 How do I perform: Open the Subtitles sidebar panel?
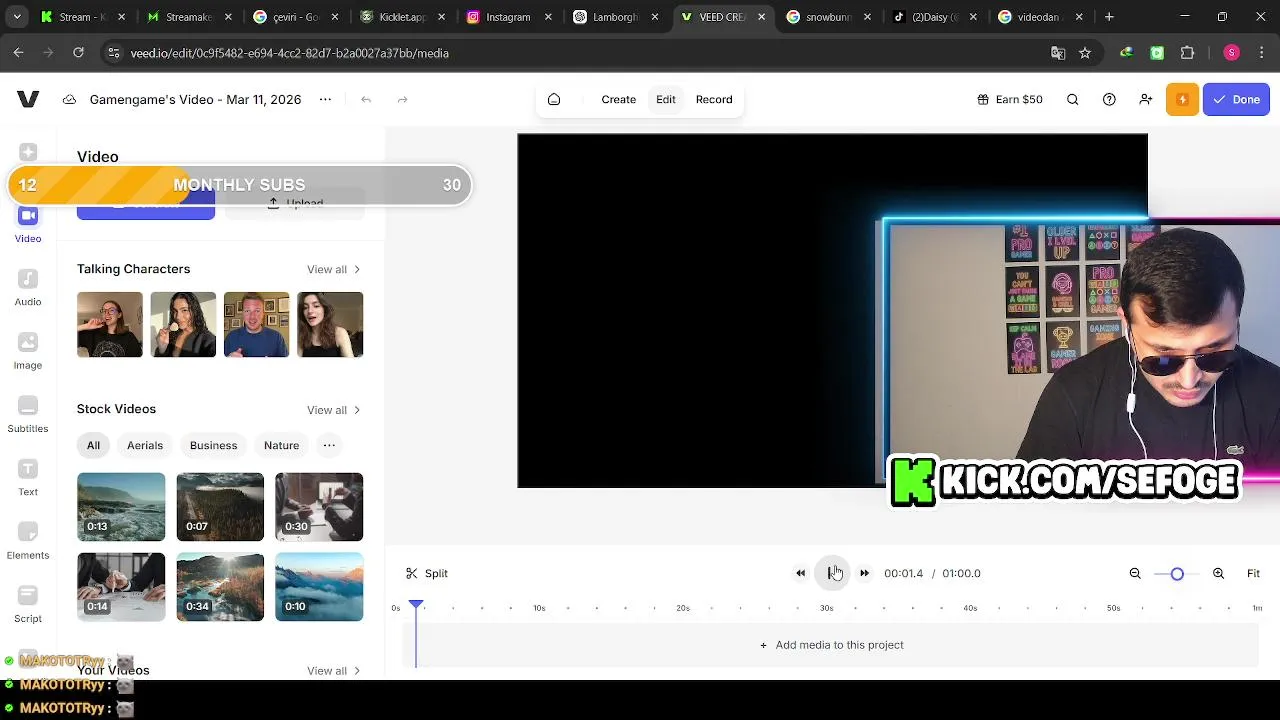click(x=28, y=414)
